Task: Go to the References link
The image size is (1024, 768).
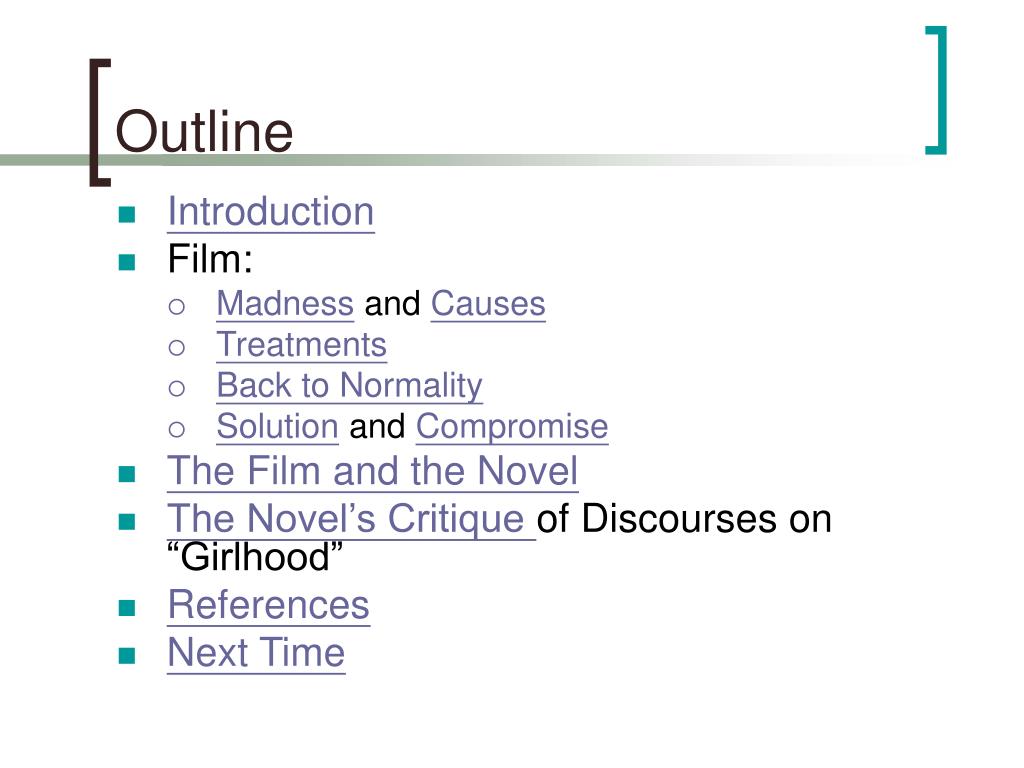Action: click(x=269, y=605)
